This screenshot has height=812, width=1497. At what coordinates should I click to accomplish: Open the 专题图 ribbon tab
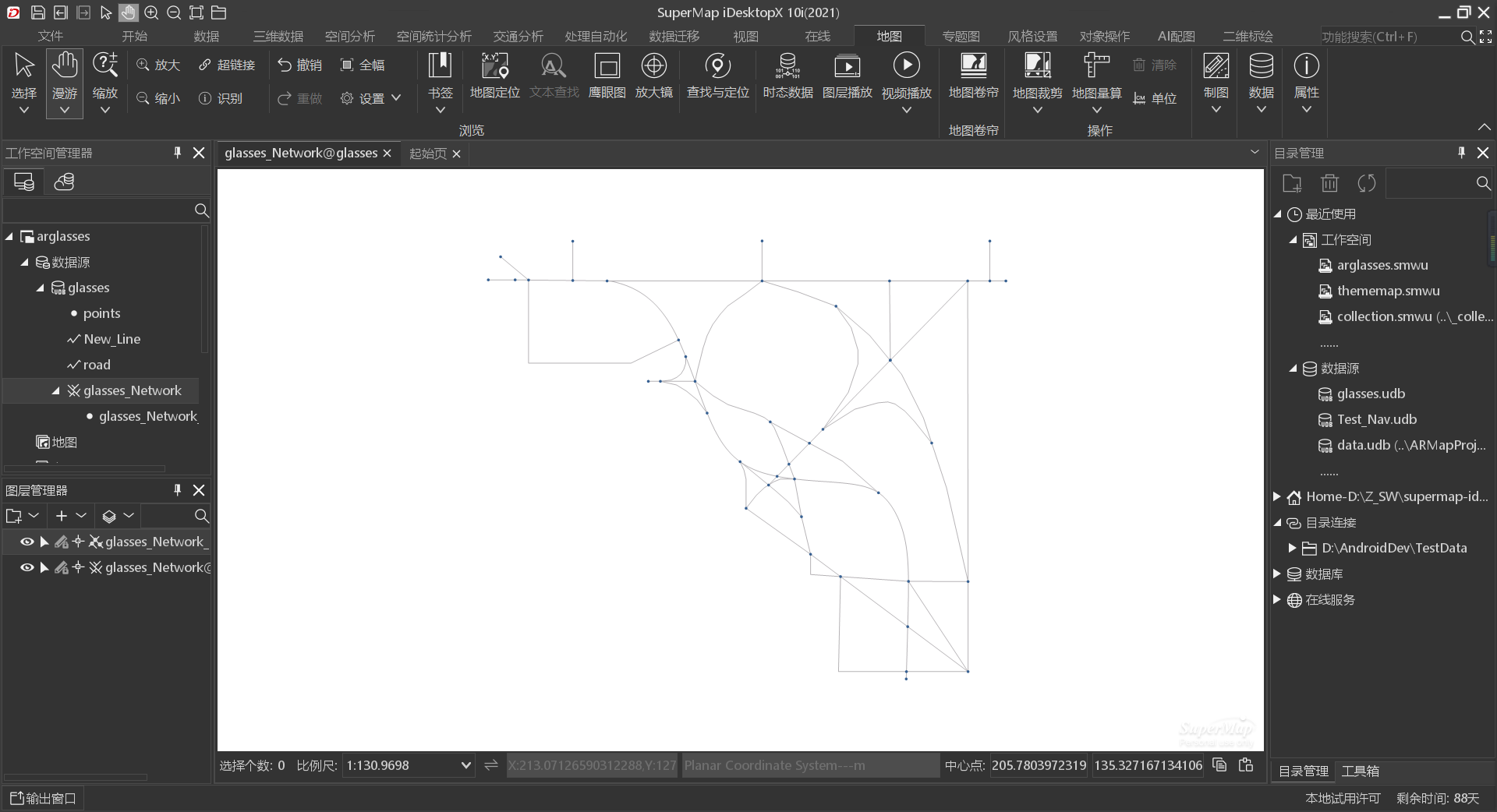click(x=961, y=37)
